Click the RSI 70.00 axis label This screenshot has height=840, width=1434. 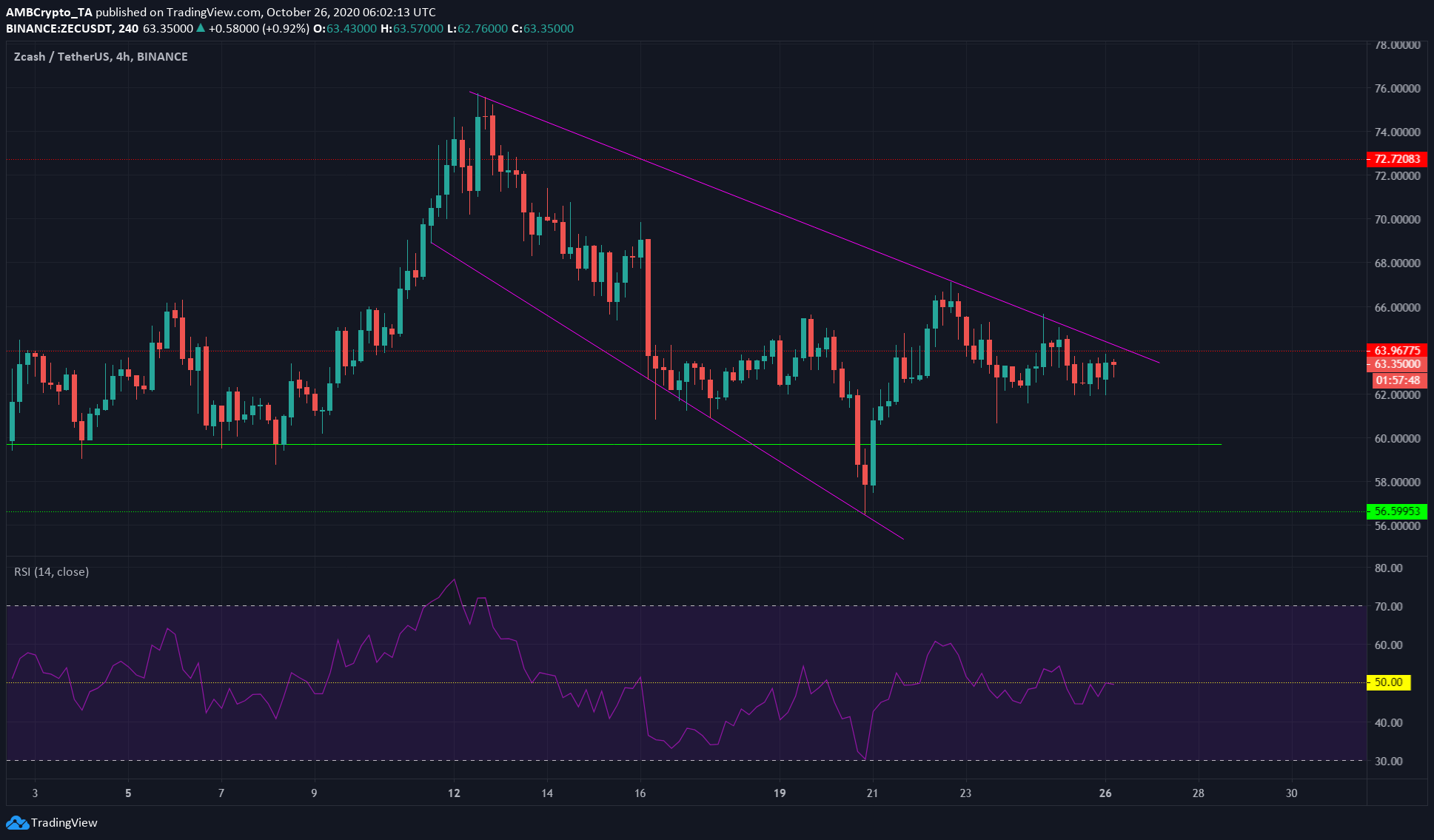(1388, 606)
